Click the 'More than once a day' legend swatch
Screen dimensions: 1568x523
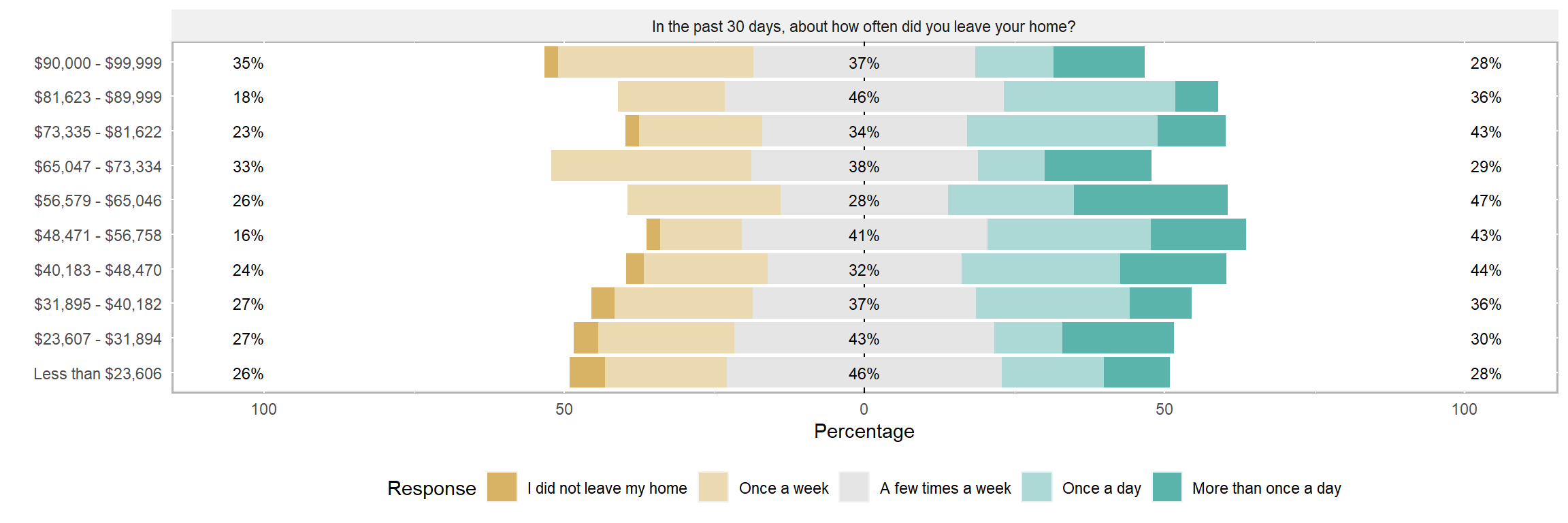(1167, 487)
